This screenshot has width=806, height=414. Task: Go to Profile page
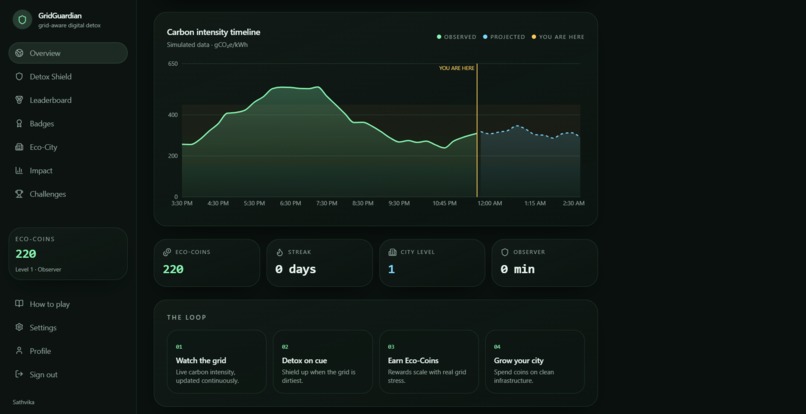(x=68, y=351)
